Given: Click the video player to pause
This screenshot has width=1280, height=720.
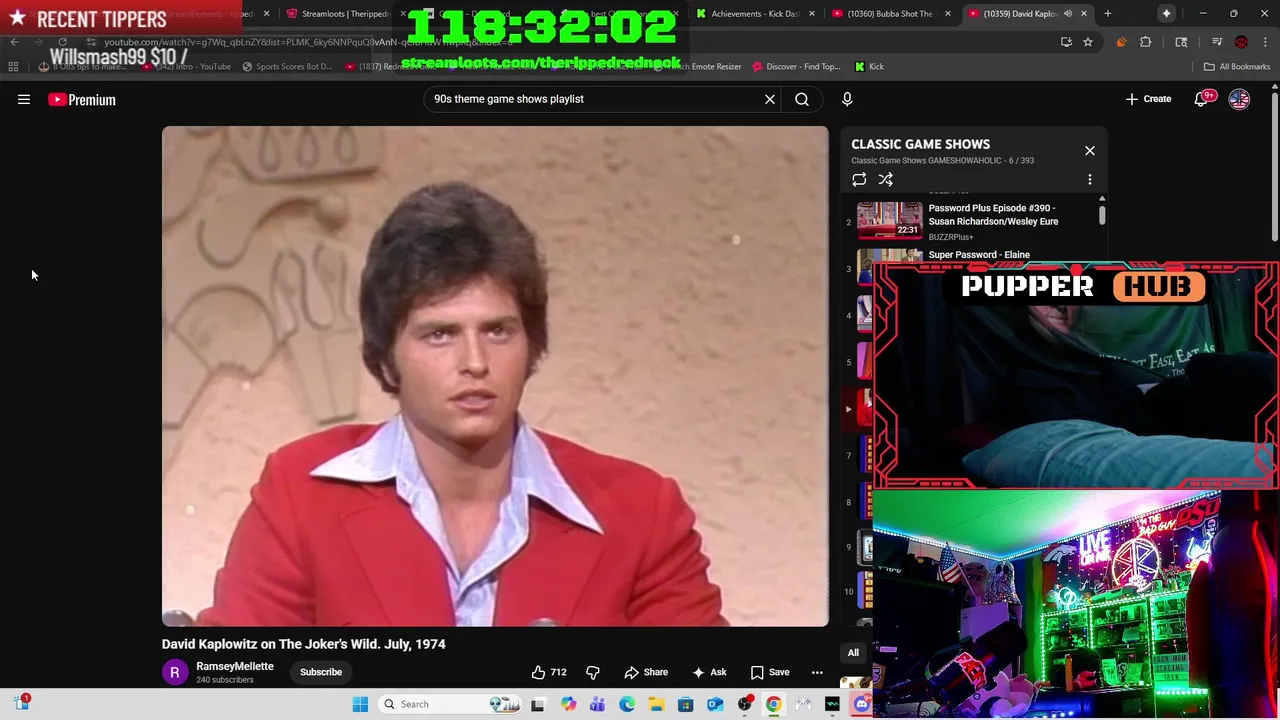Looking at the screenshot, I should [495, 376].
